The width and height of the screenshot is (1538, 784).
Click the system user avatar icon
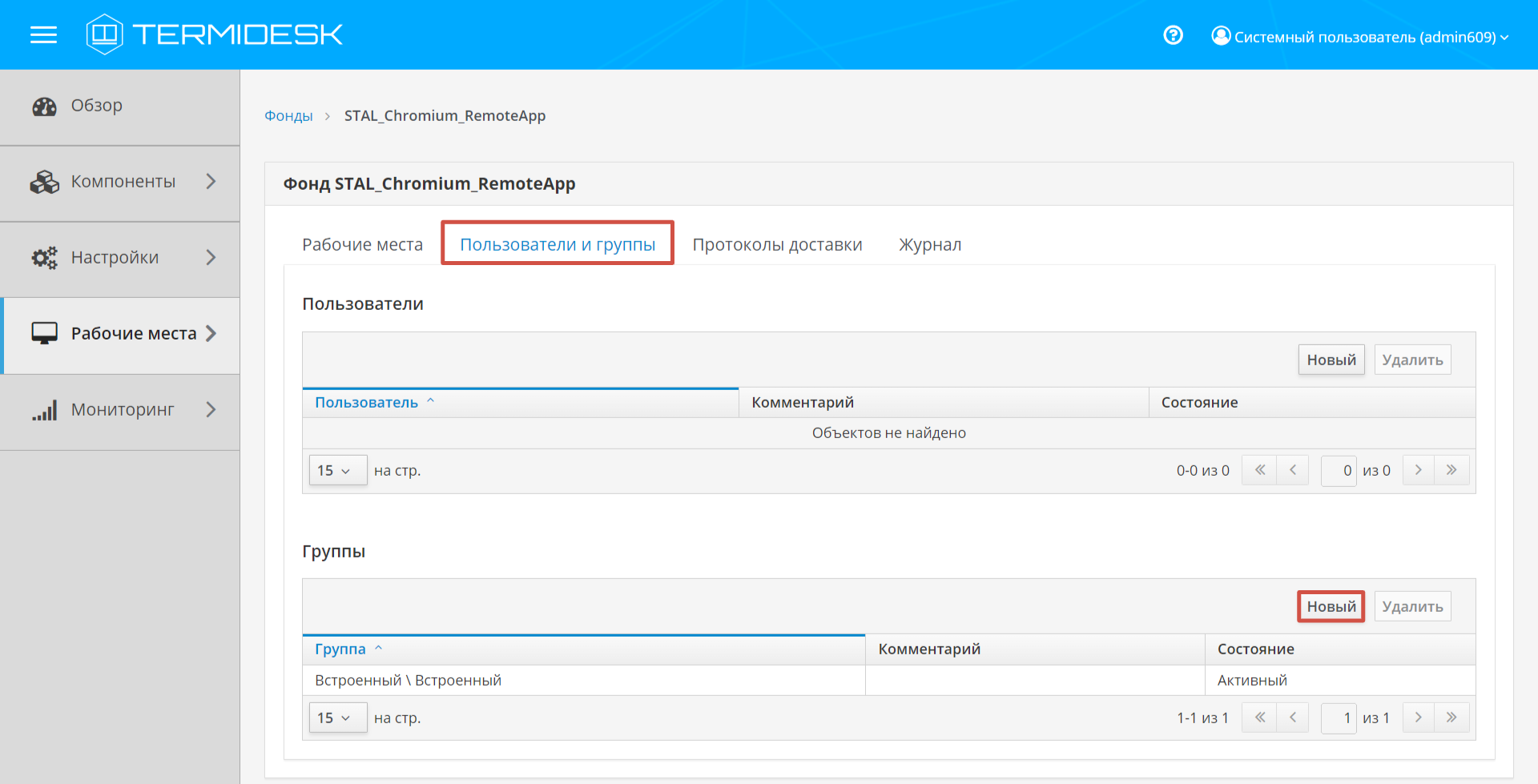1221,36
